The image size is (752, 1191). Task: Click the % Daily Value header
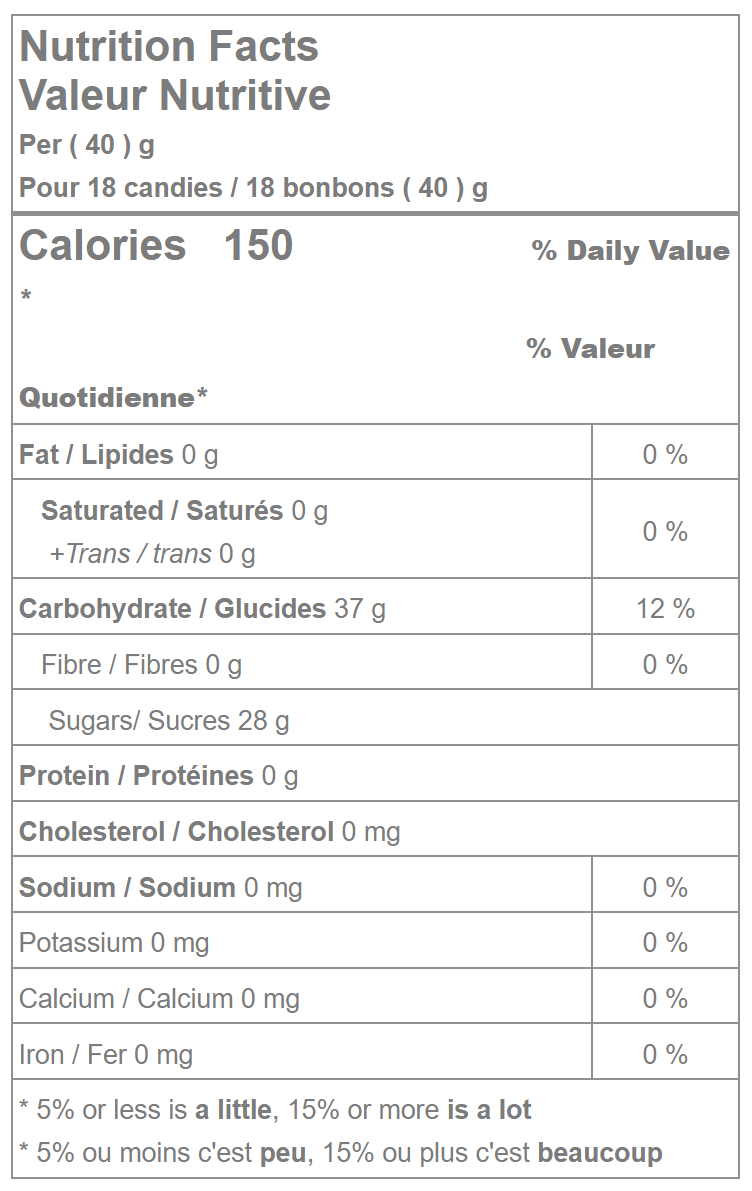[x=630, y=251]
